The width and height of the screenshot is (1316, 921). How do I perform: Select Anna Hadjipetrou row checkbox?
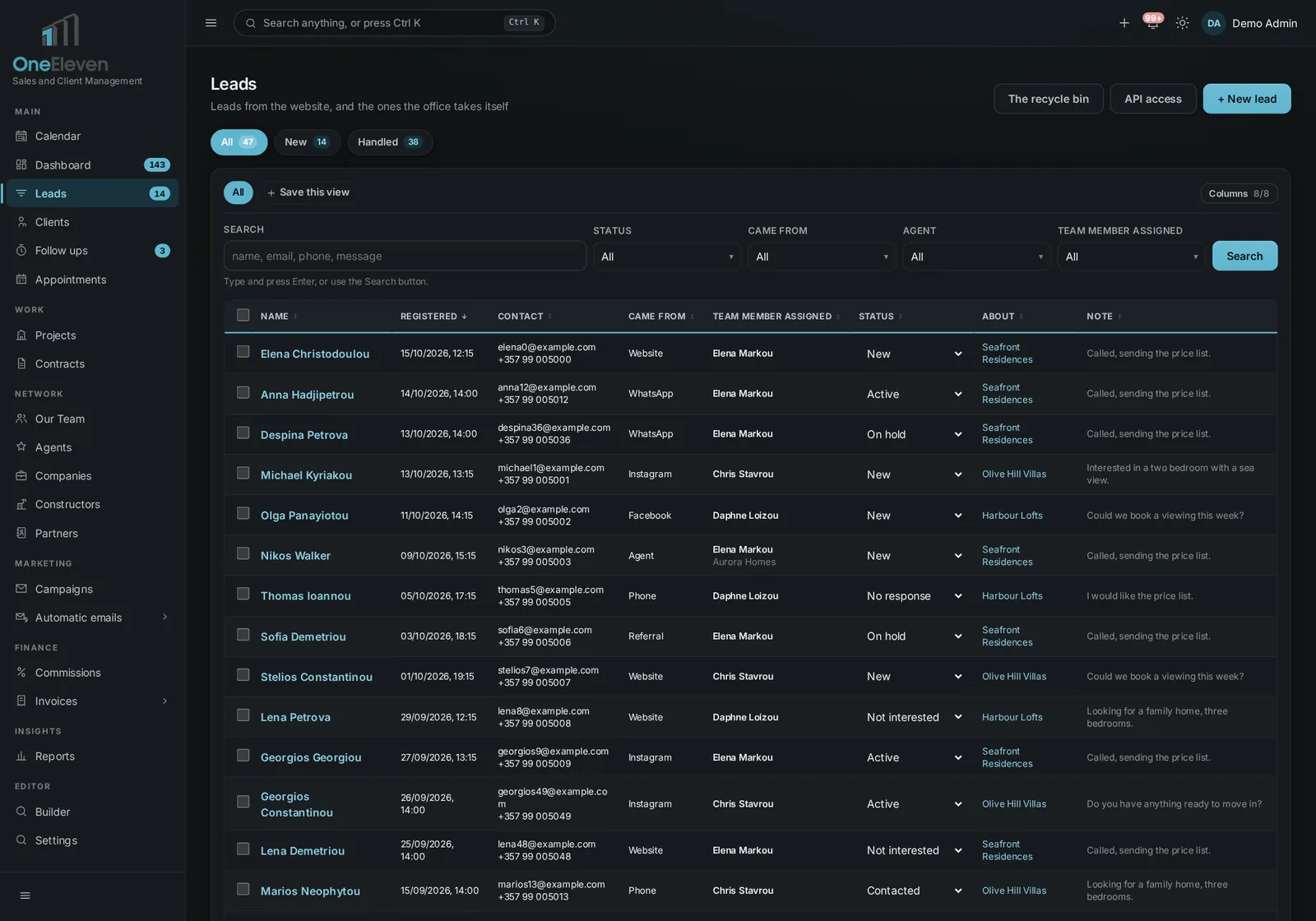243,392
